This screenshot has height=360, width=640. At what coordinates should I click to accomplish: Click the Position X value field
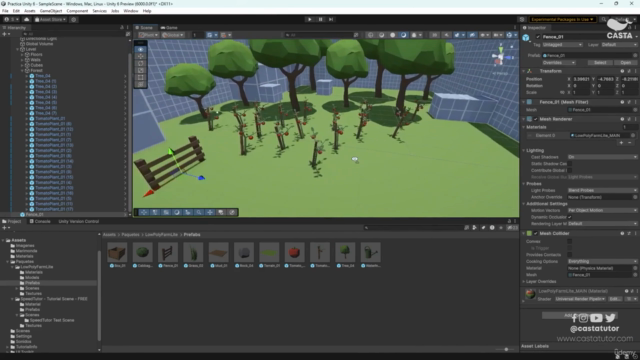point(581,79)
